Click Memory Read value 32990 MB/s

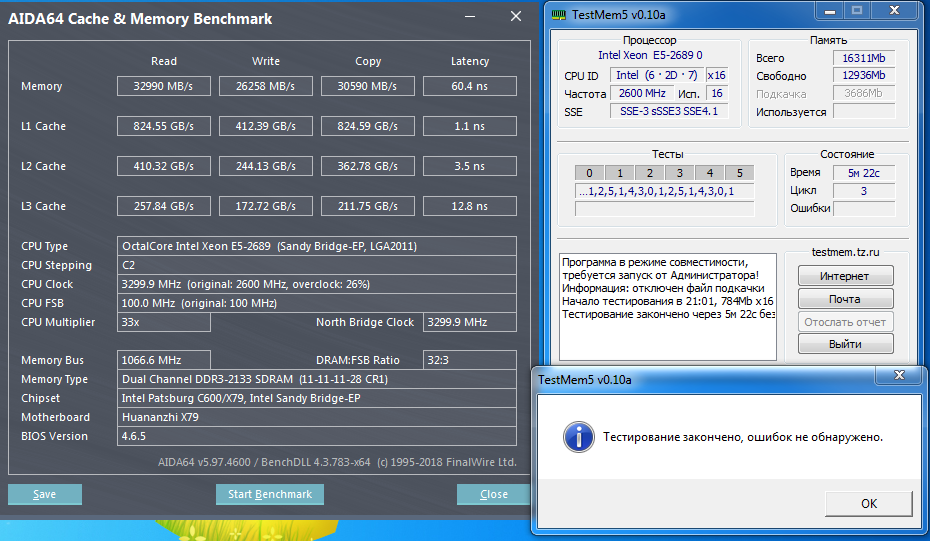click(164, 86)
